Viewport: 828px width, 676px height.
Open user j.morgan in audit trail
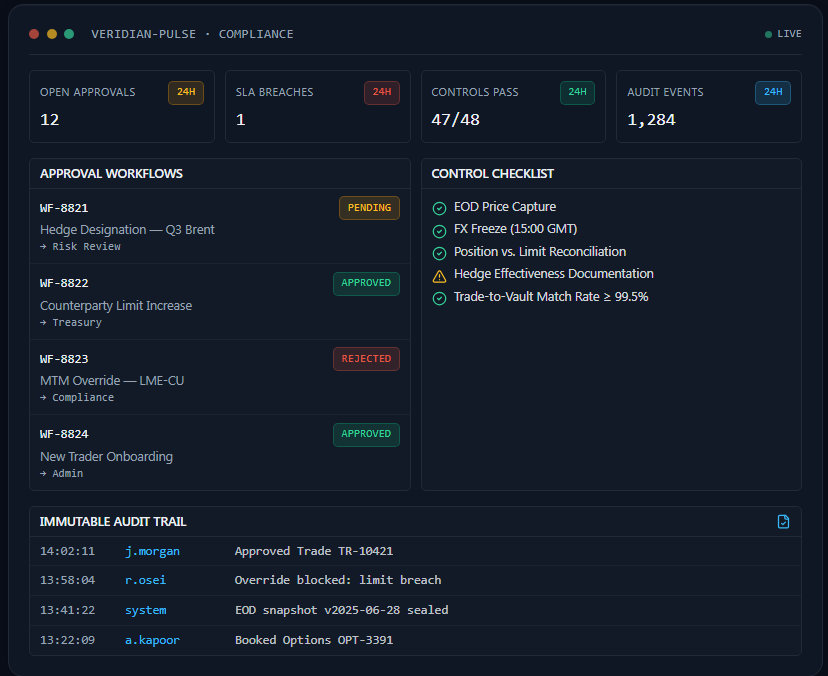pos(152,551)
